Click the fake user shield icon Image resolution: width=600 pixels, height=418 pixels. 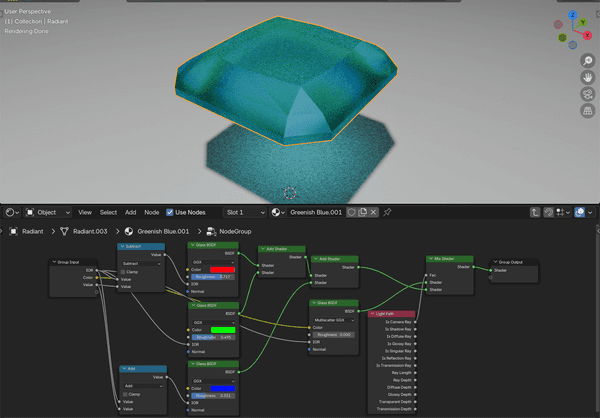[x=350, y=212]
